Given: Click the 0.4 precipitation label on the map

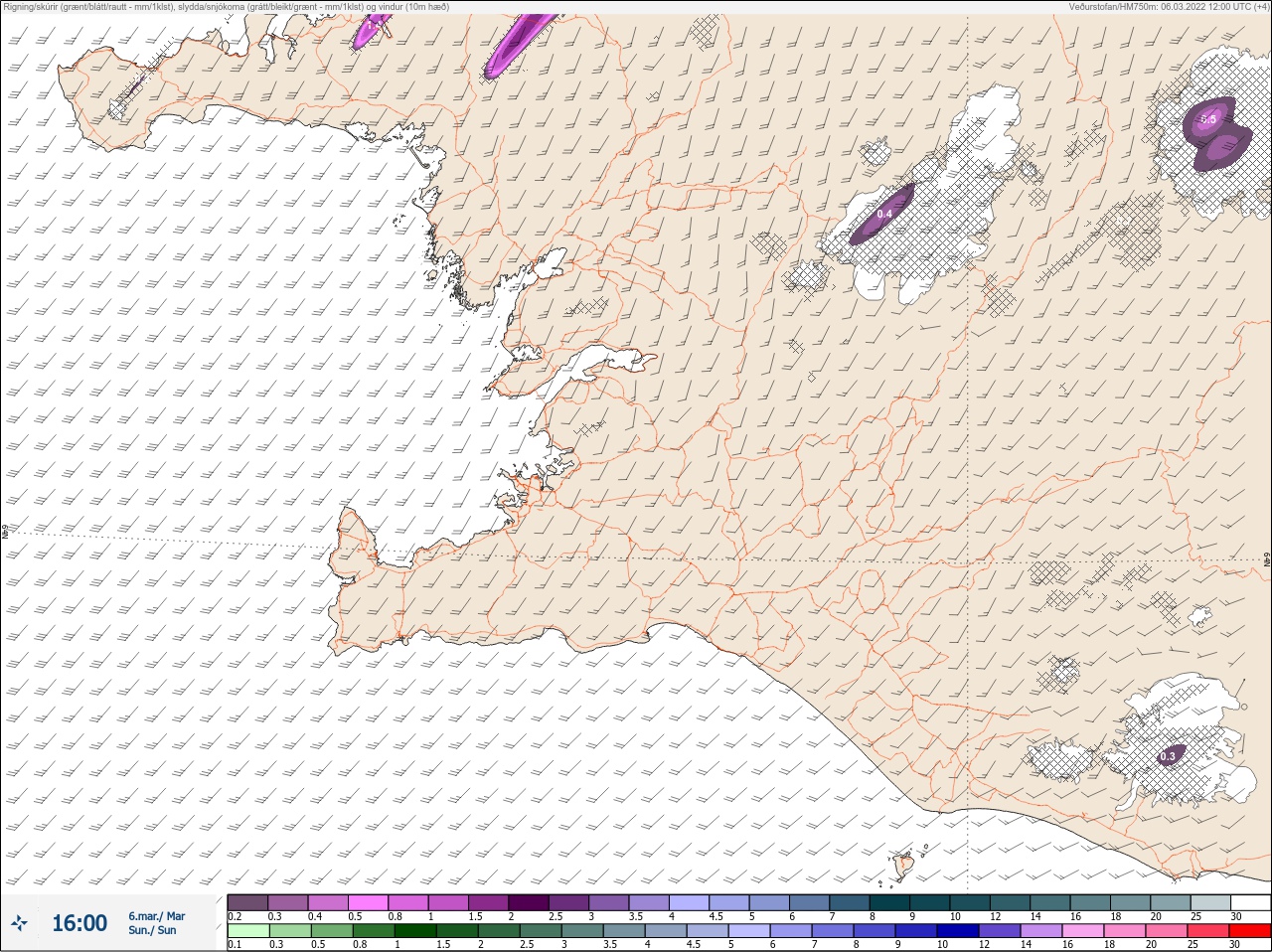Looking at the screenshot, I should [884, 214].
